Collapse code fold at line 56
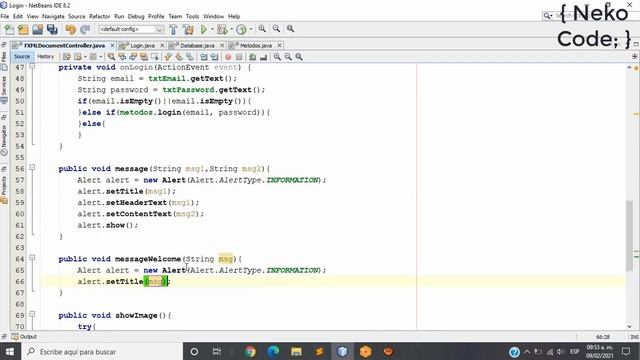This screenshot has width=640, height=360. click(x=32, y=168)
